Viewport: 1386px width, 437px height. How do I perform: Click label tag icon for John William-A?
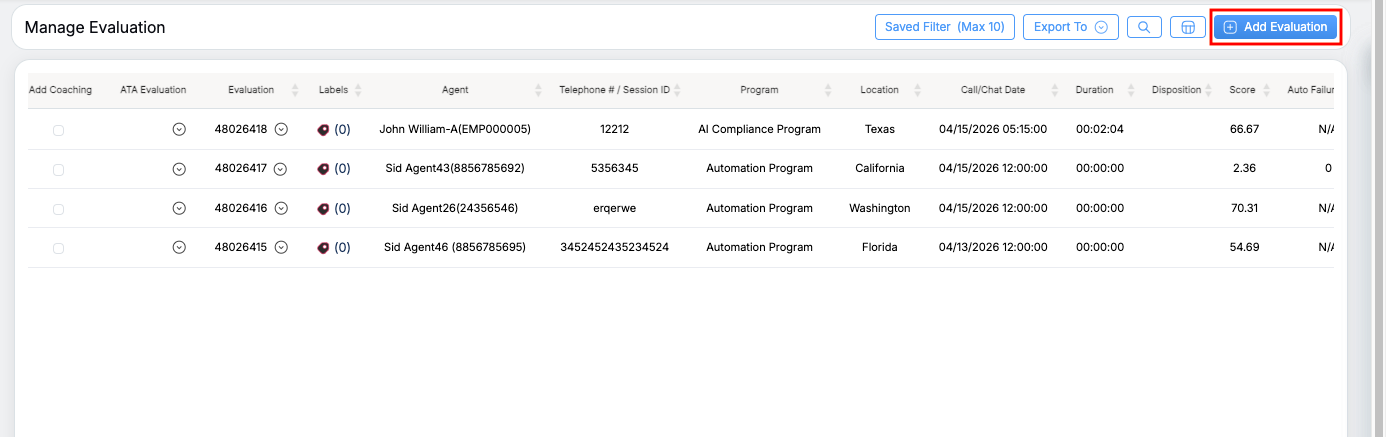click(323, 129)
